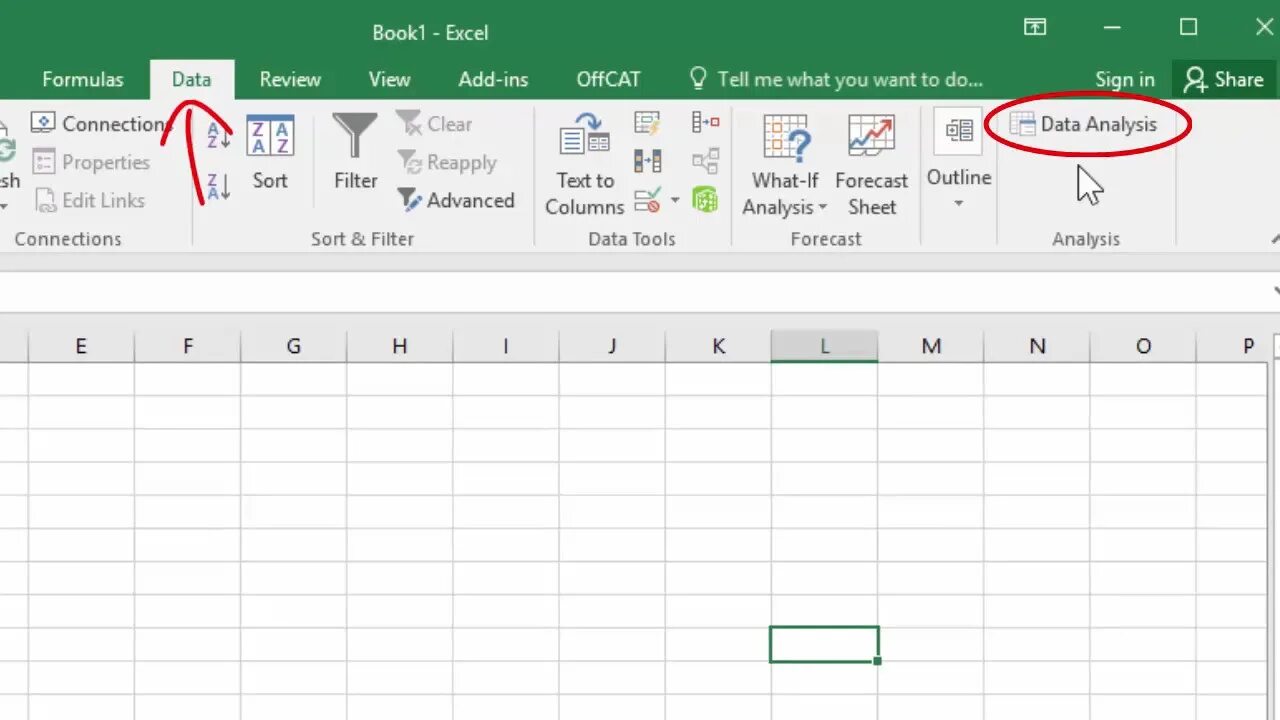Create a Forecast Sheet
This screenshot has width=1280, height=720.
(872, 165)
